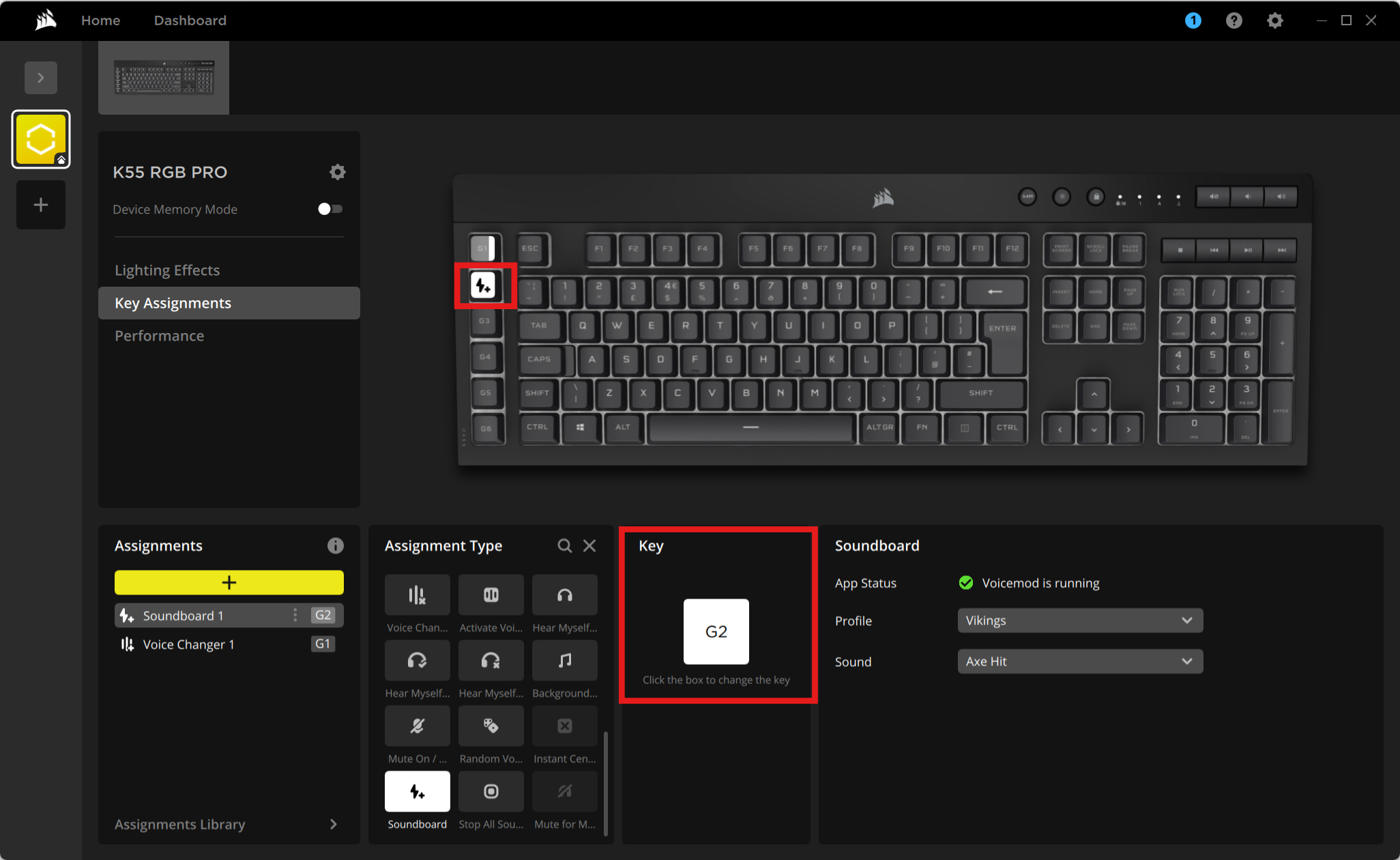Open Soundboard 1 options menu dots
The height and width of the screenshot is (860, 1400).
click(x=295, y=615)
